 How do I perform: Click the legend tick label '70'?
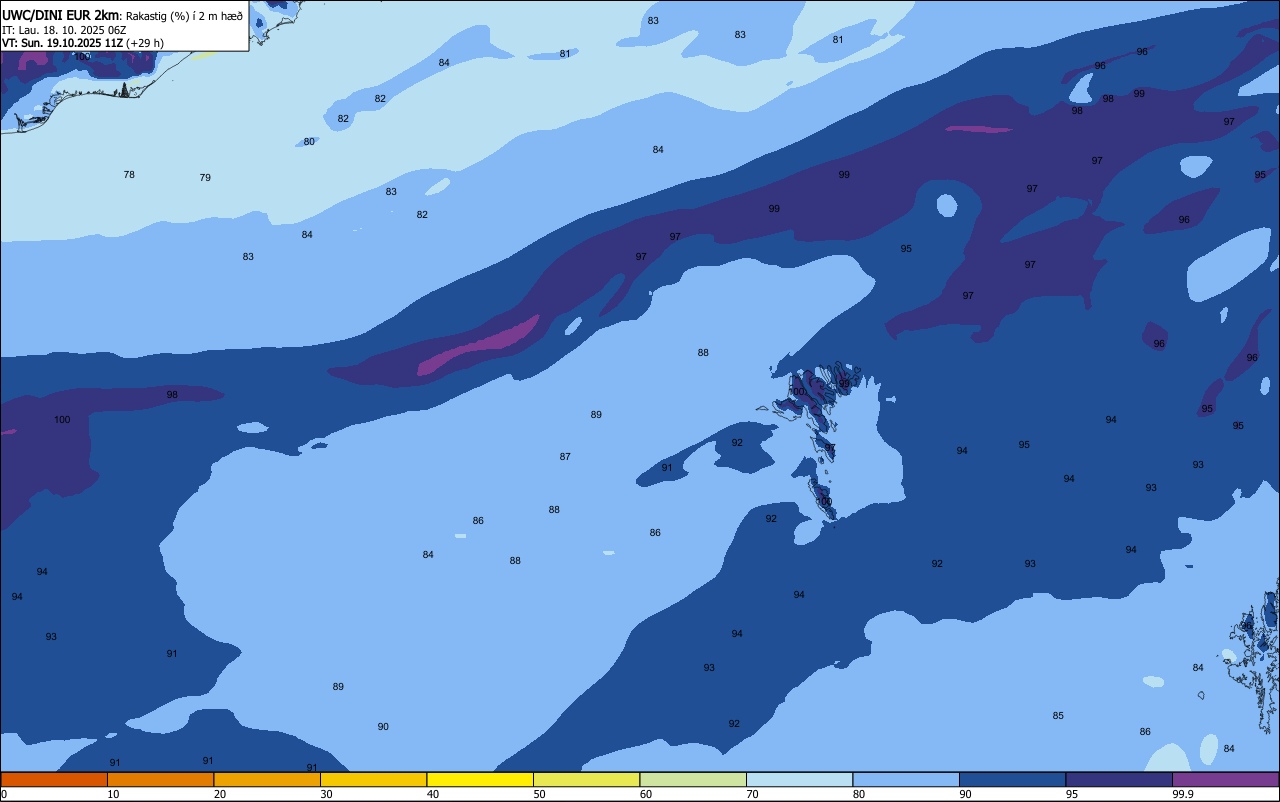[x=752, y=794]
